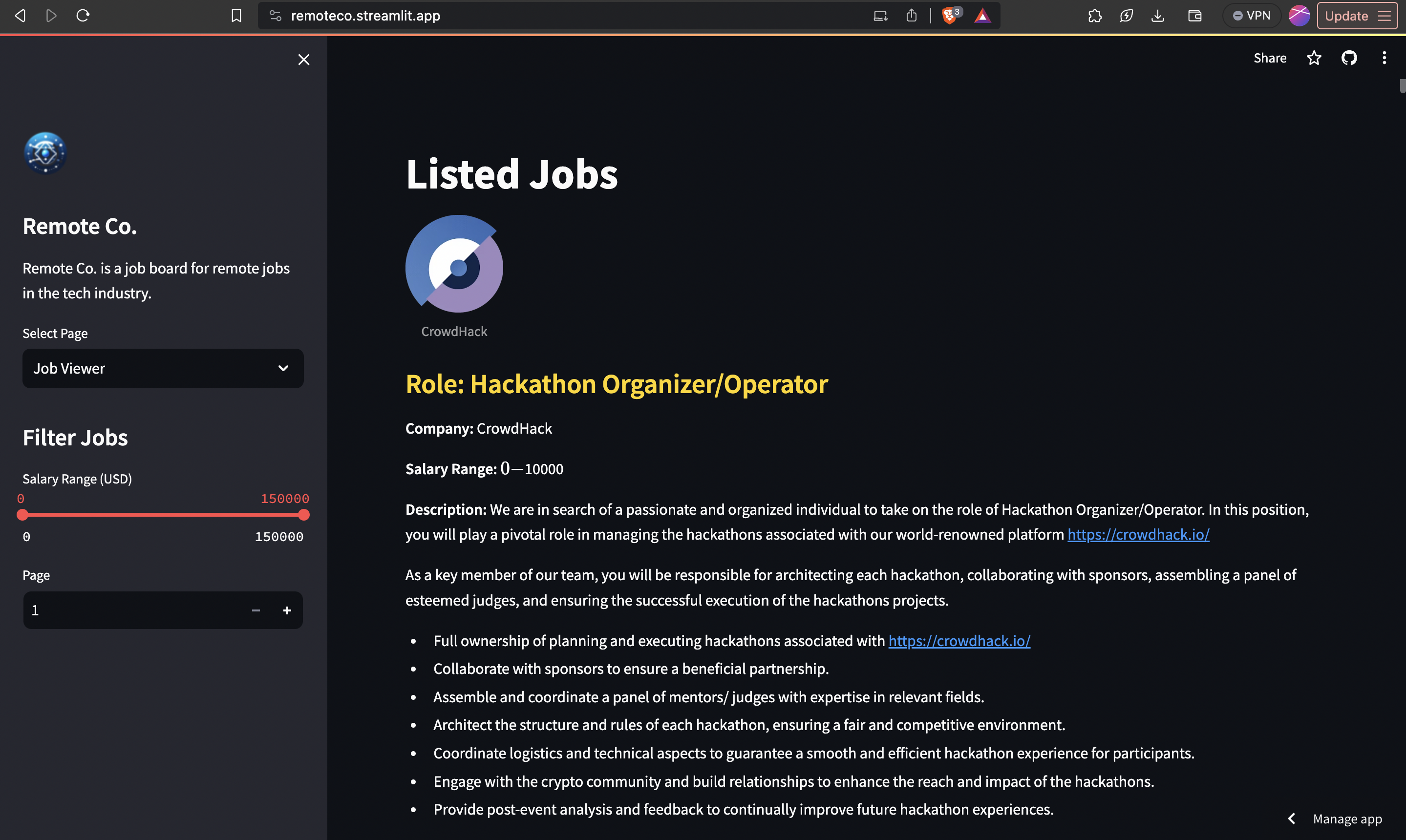The height and width of the screenshot is (840, 1406).
Task: Click the GitHub repository icon
Action: coord(1349,58)
